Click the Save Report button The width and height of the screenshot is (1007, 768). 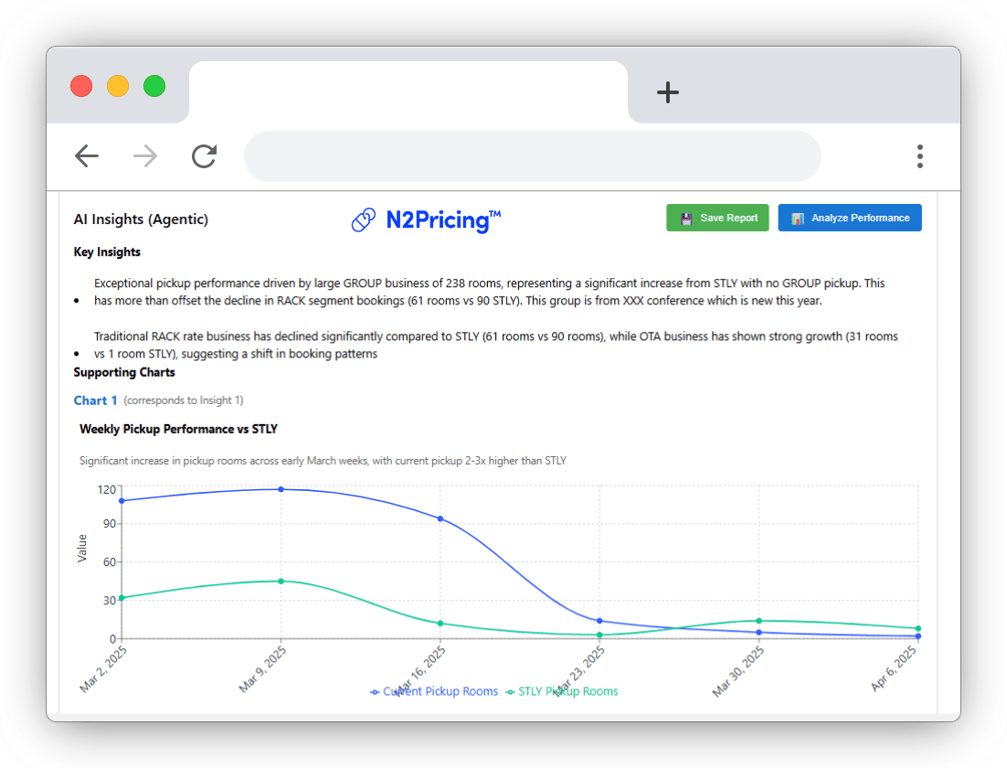[x=717, y=217]
